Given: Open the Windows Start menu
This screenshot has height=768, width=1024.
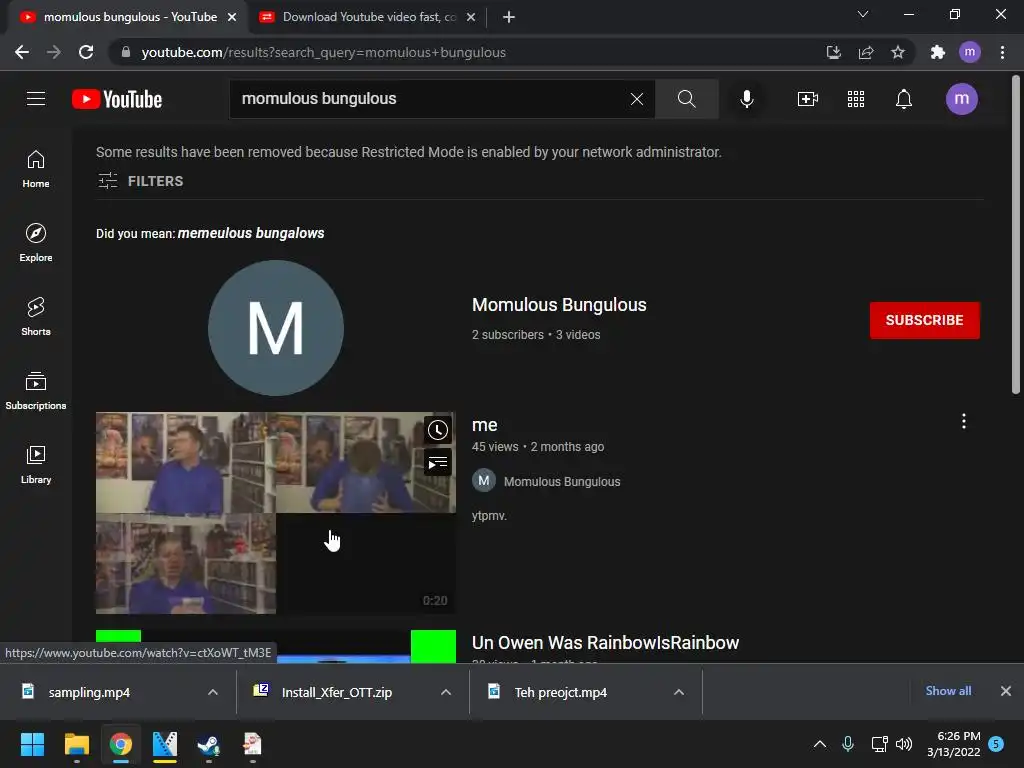Looking at the screenshot, I should point(32,744).
